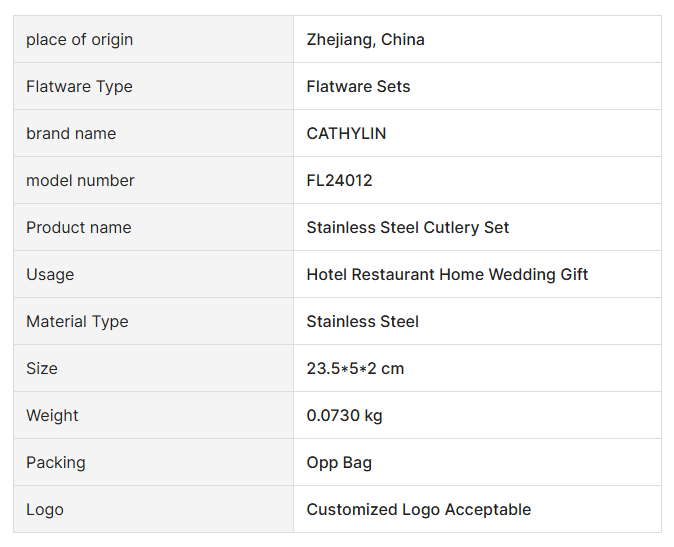The width and height of the screenshot is (674, 547).
Task: Click the 'brand name' row label
Action: click(x=71, y=134)
